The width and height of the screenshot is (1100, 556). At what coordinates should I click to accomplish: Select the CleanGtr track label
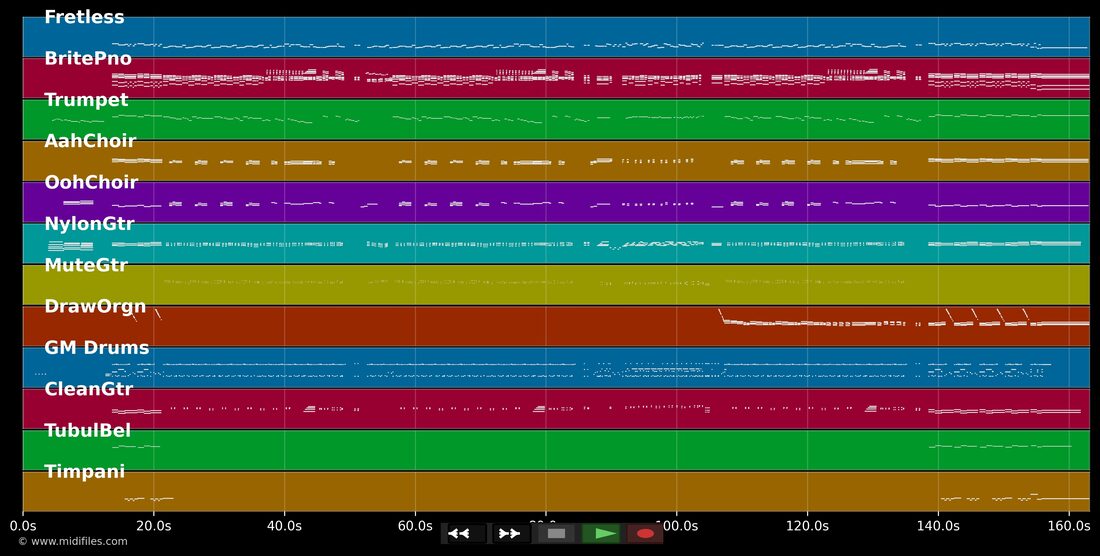click(x=88, y=389)
